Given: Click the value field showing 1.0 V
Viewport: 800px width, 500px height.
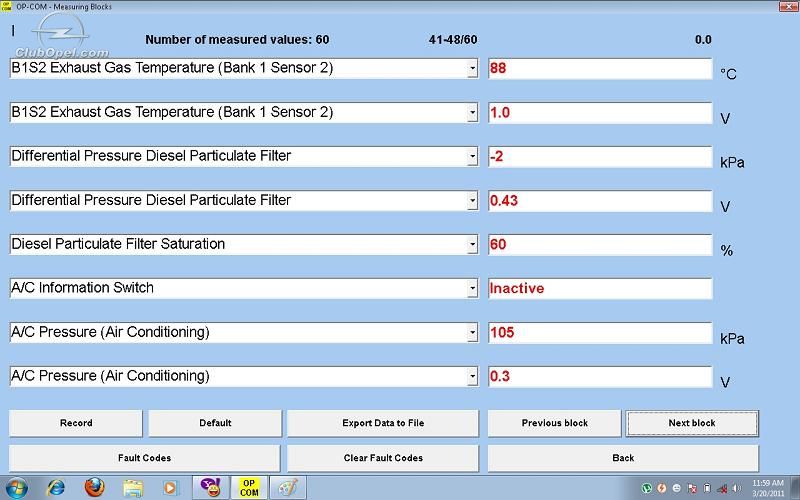Looking at the screenshot, I should tap(600, 113).
